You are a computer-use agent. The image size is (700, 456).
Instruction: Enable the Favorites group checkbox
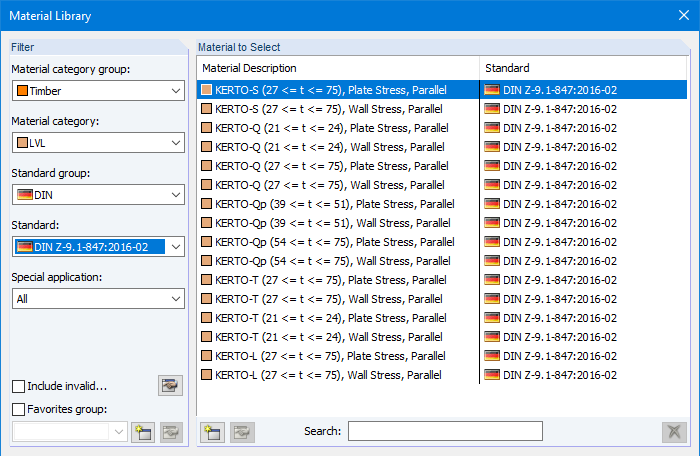pos(18,409)
